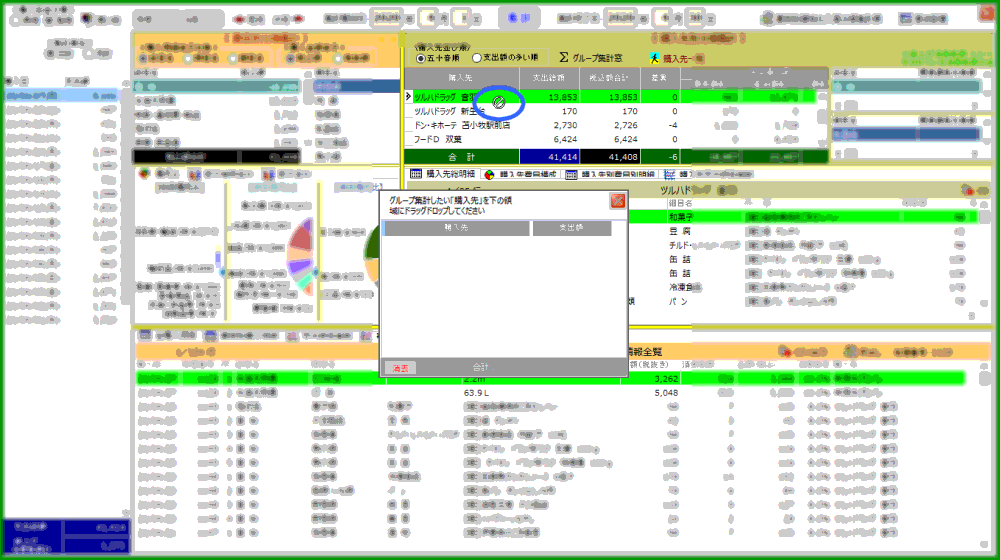Click the 63.9 L value in the bottom list

(x=476, y=393)
